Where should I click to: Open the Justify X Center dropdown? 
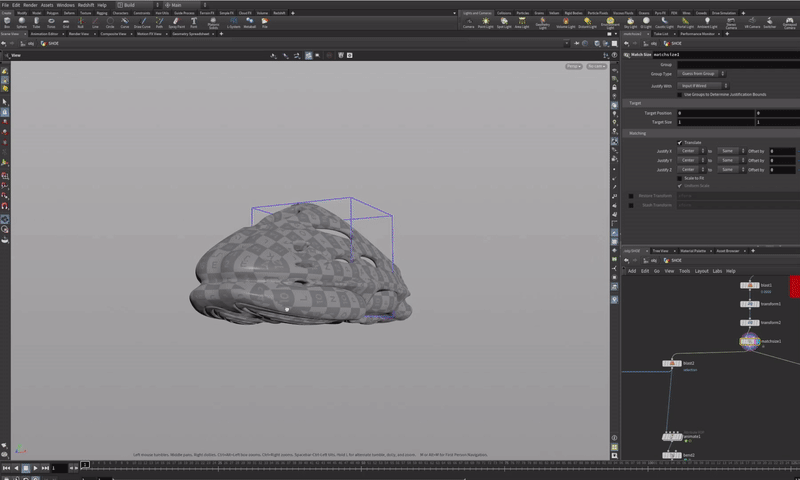pyautogui.click(x=691, y=151)
